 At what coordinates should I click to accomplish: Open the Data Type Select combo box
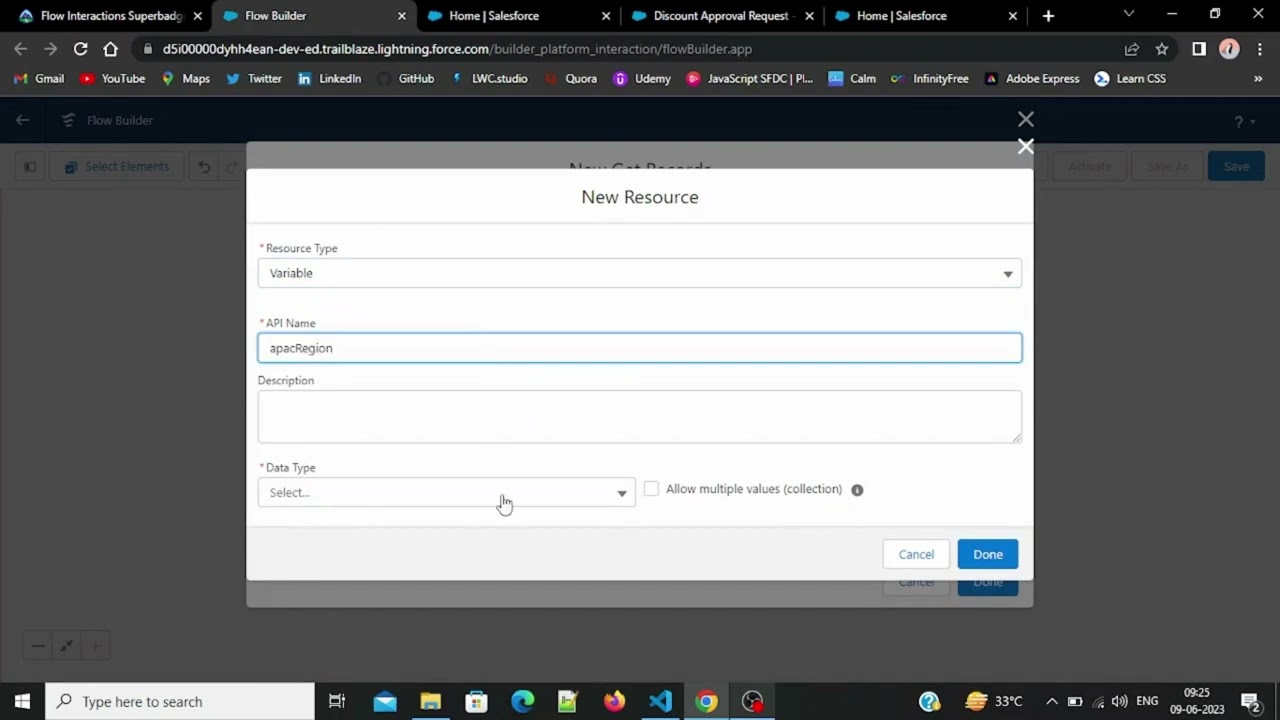[446, 492]
